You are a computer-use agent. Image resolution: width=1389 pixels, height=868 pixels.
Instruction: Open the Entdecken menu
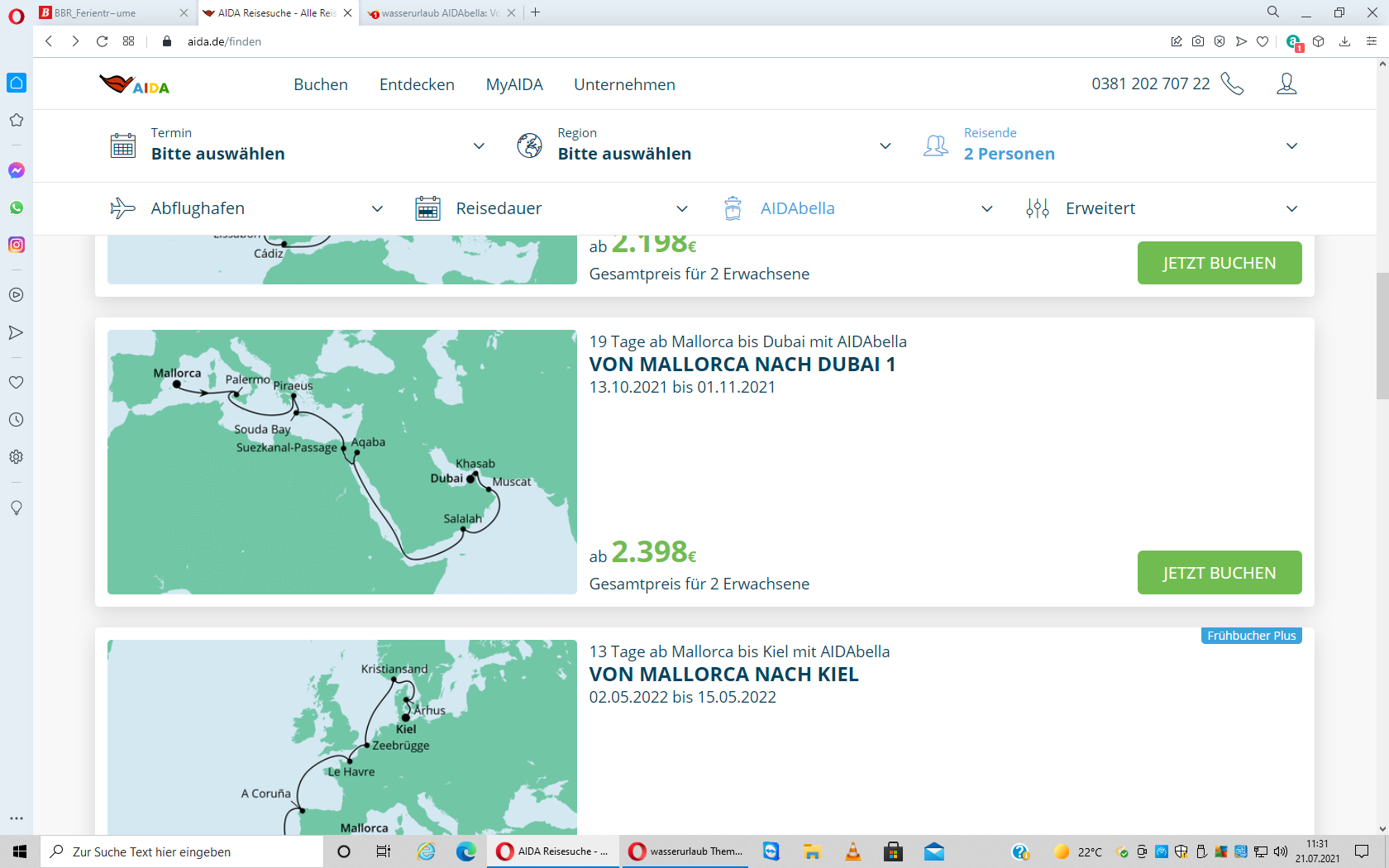point(417,84)
